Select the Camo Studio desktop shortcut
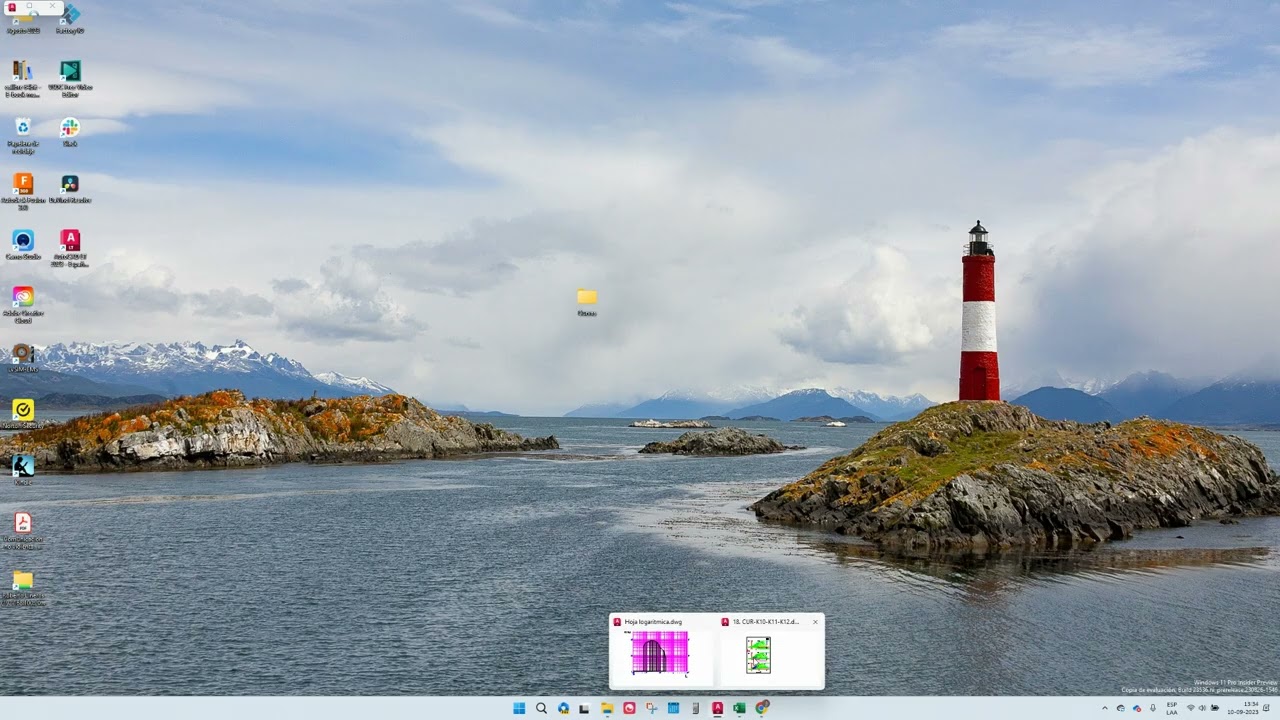1280x720 pixels. (x=22, y=245)
